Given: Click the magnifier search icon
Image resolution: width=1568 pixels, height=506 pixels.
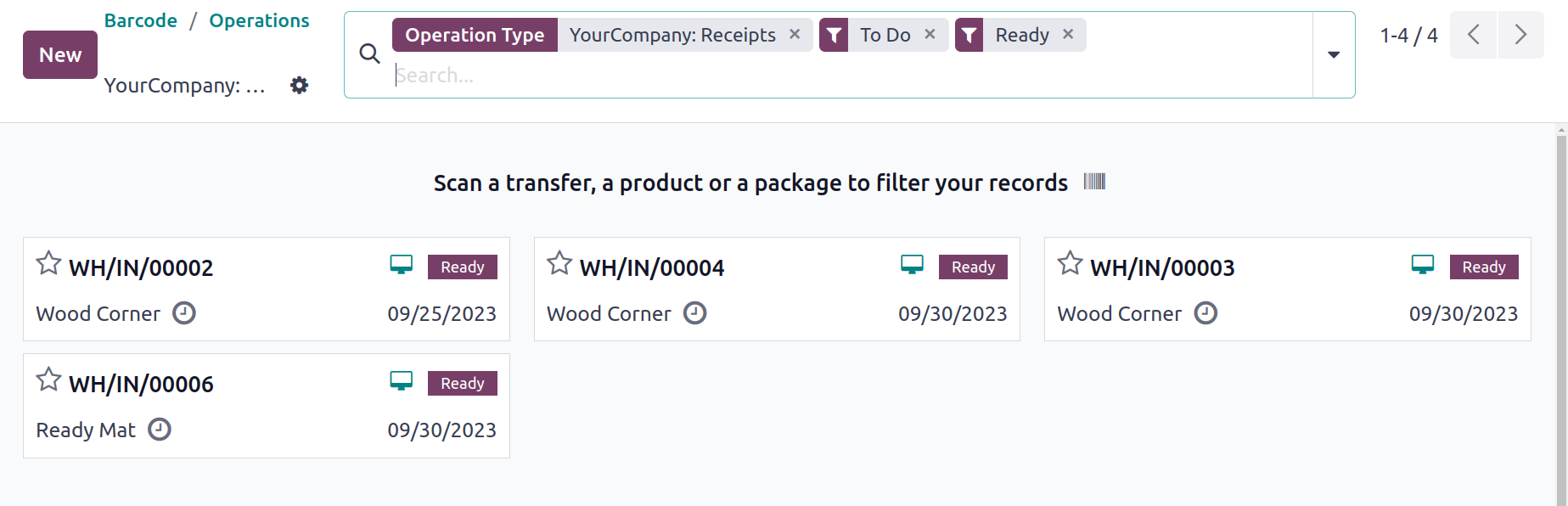Looking at the screenshot, I should 369,54.
